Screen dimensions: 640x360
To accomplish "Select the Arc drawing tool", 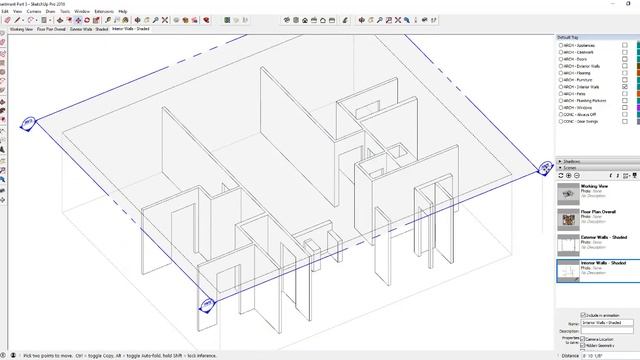I will pos(31,20).
